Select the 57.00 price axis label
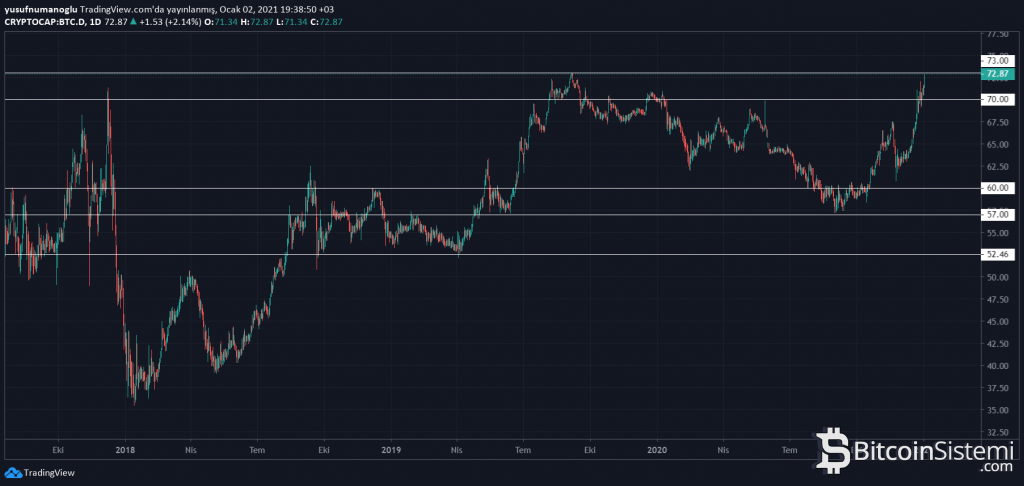Viewport: 1024px width, 486px height. 997,214
